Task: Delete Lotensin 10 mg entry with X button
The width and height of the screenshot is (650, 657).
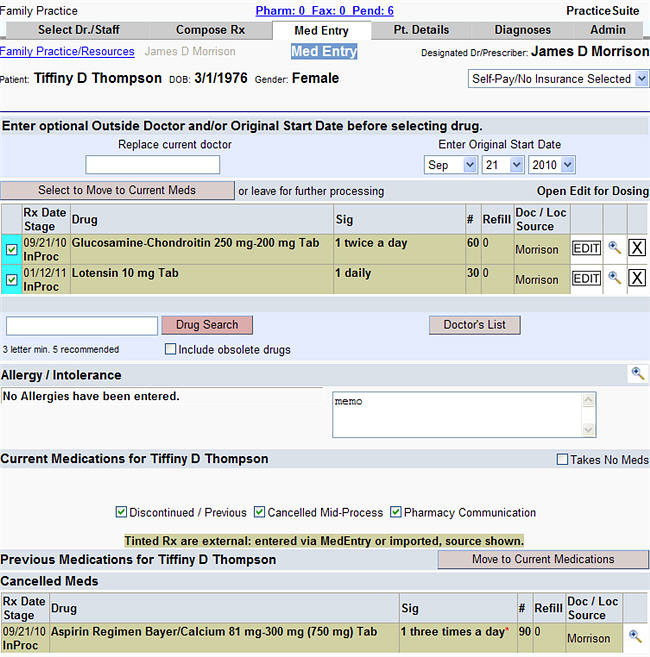Action: click(637, 278)
